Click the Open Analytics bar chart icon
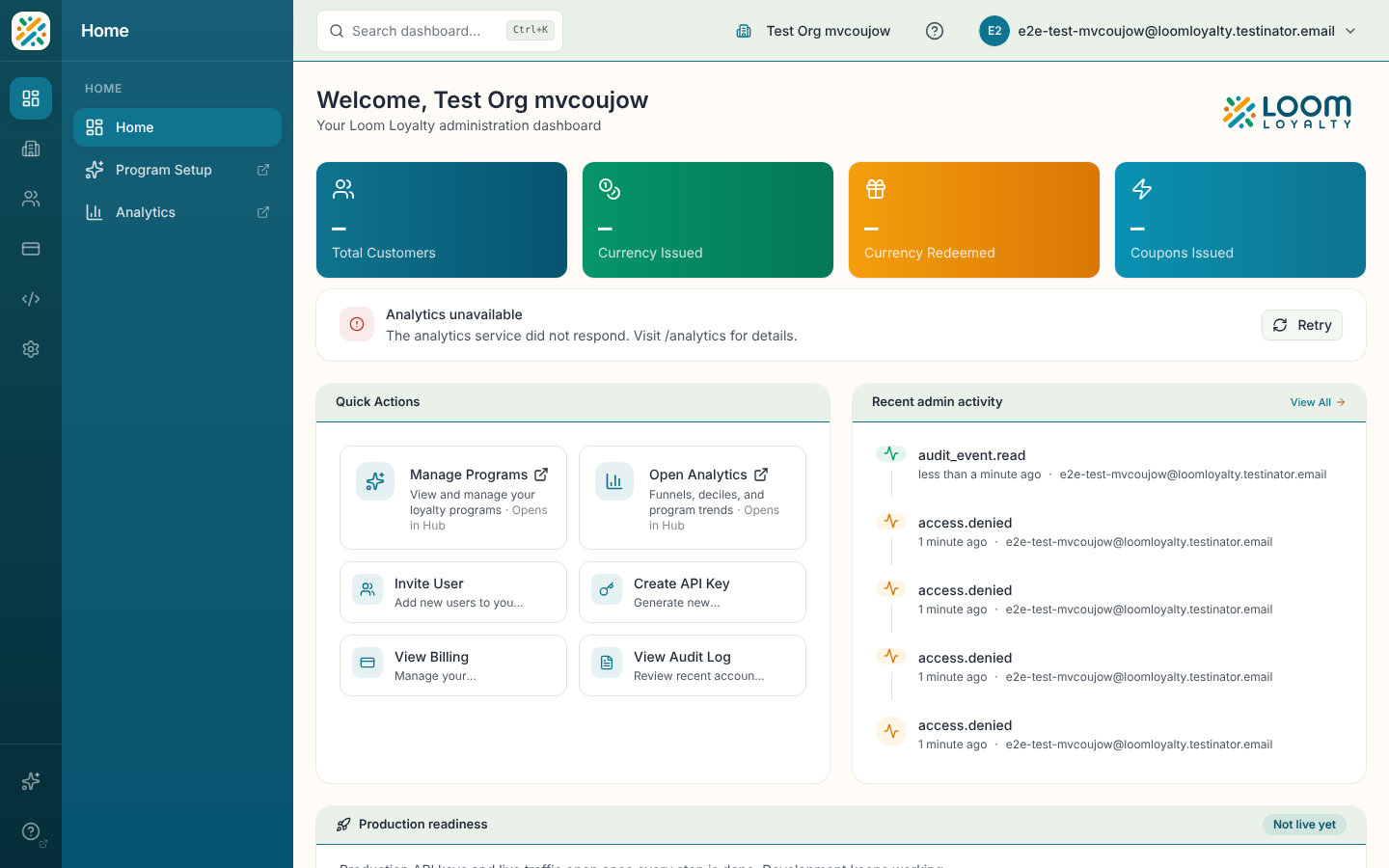This screenshot has width=1389, height=868. click(614, 481)
